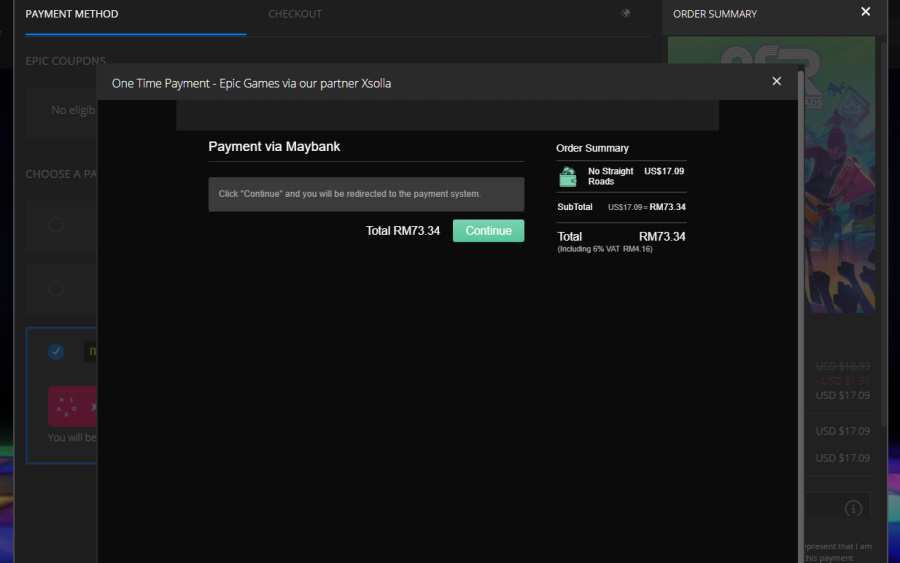Screen dimensions: 900x563
Task: Switch to the Payment Method tab
Action: click(72, 14)
